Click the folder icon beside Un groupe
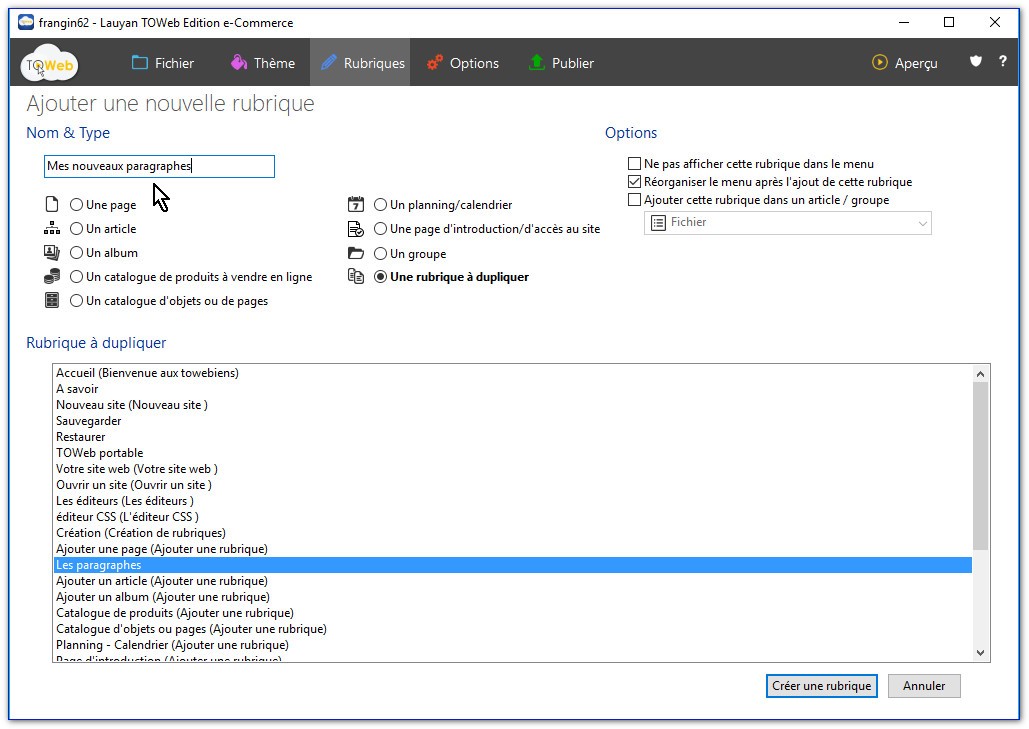The image size is (1029, 729). coord(356,254)
